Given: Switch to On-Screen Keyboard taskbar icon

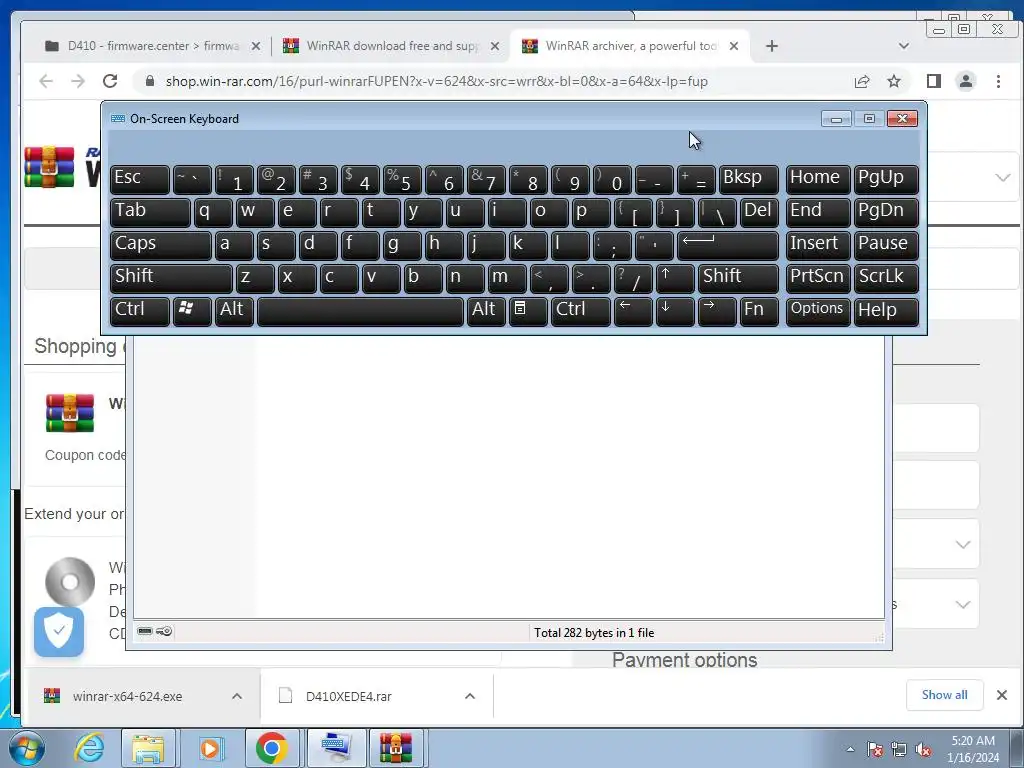Looking at the screenshot, I should click(x=336, y=748).
